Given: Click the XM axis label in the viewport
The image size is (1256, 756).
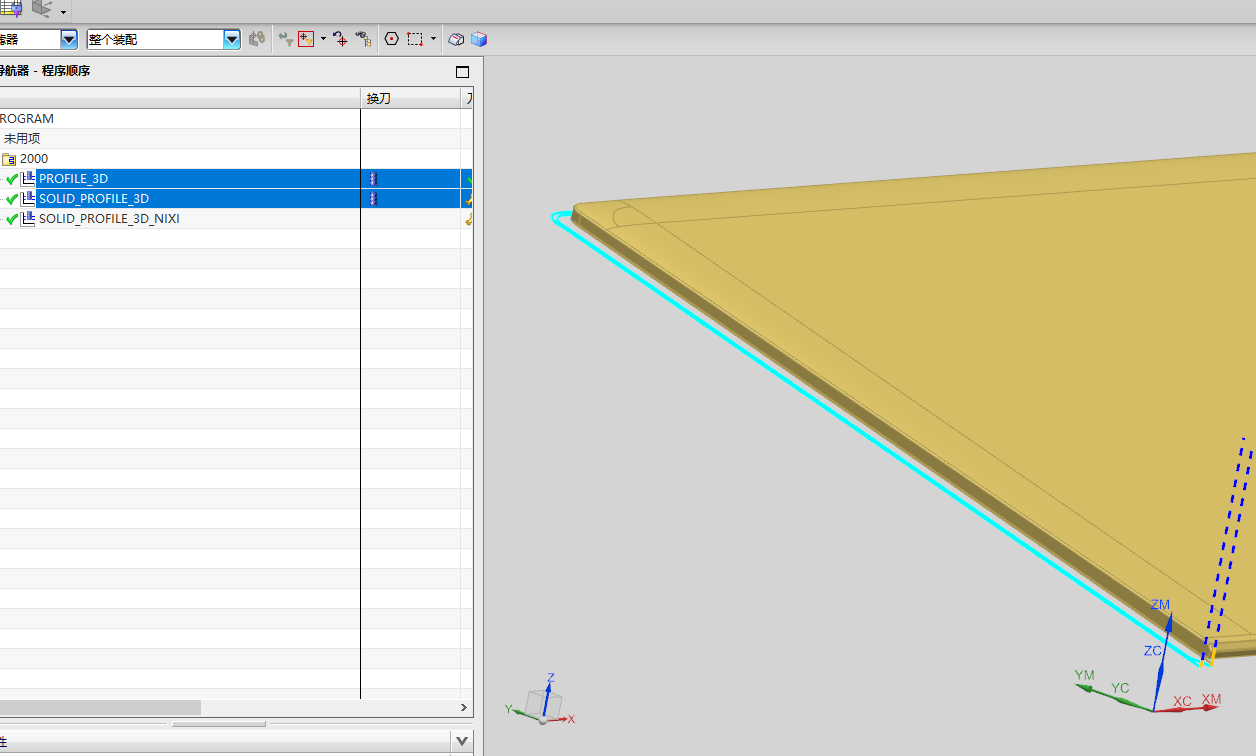Looking at the screenshot, I should tap(1211, 699).
